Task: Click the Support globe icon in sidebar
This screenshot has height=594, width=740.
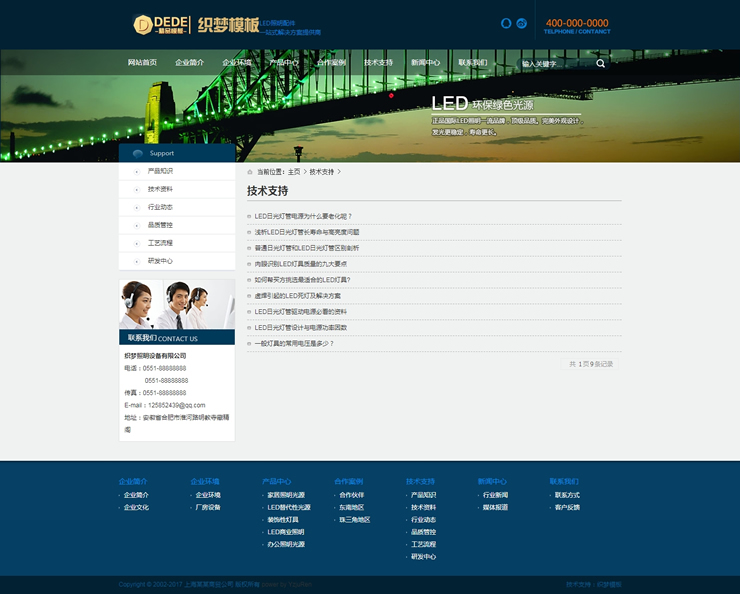Action: pyautogui.click(x=138, y=153)
